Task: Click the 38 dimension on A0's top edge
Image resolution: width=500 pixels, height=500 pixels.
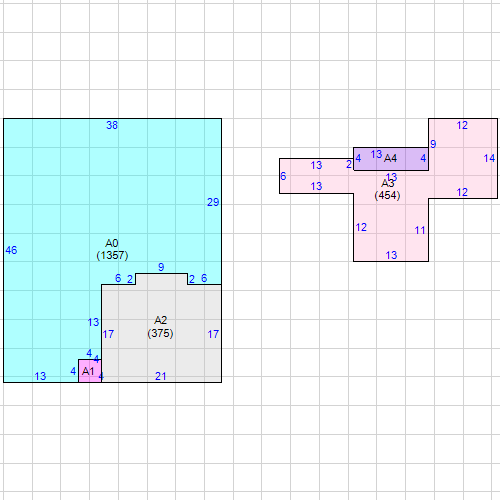Action: click(x=112, y=125)
